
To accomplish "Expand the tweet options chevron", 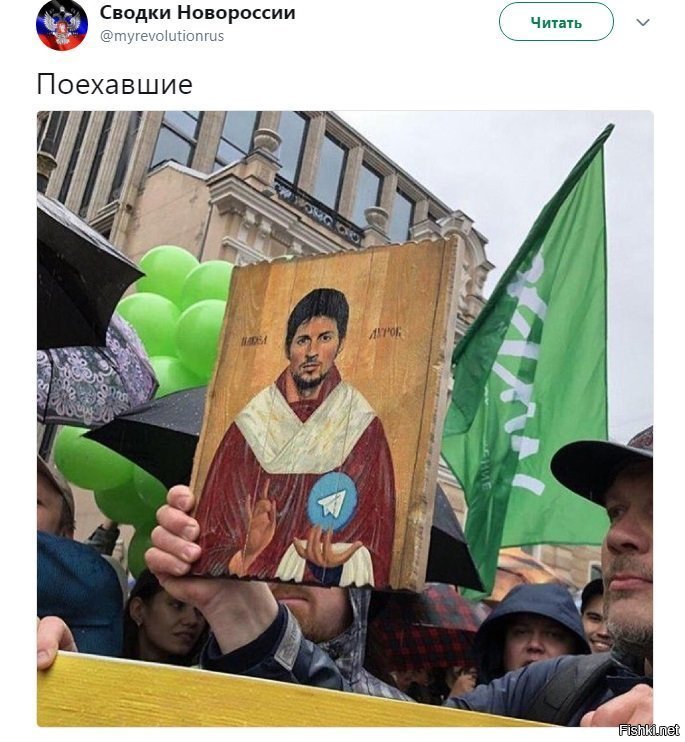I will point(643,22).
